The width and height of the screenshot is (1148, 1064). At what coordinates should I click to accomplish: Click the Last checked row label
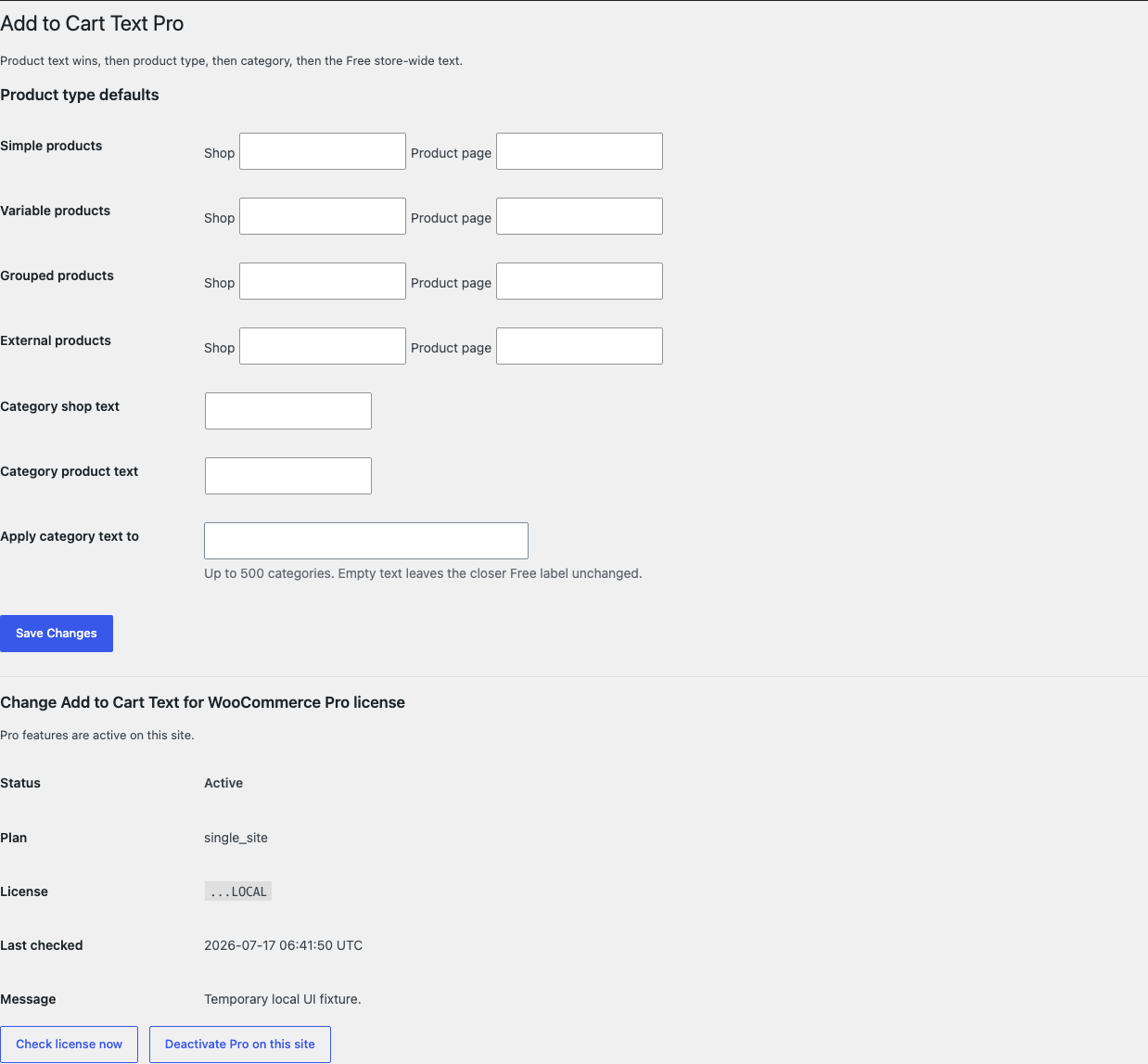42,945
